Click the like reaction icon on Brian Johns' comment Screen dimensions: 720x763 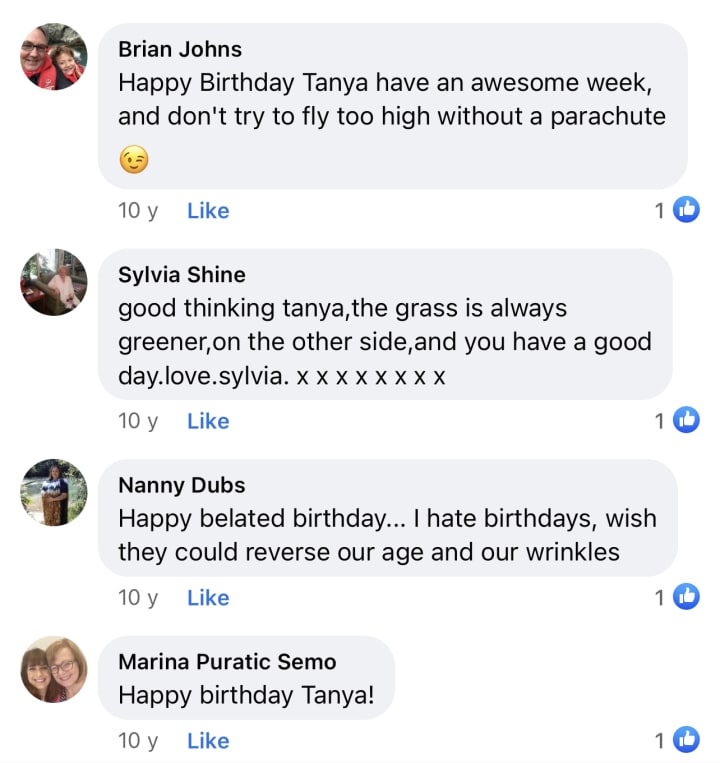(686, 210)
